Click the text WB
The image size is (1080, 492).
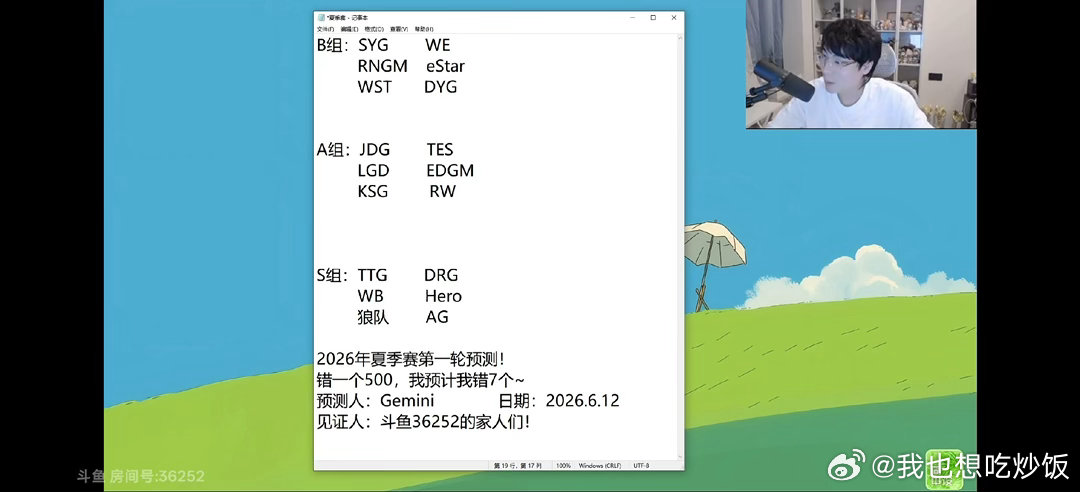[370, 296]
